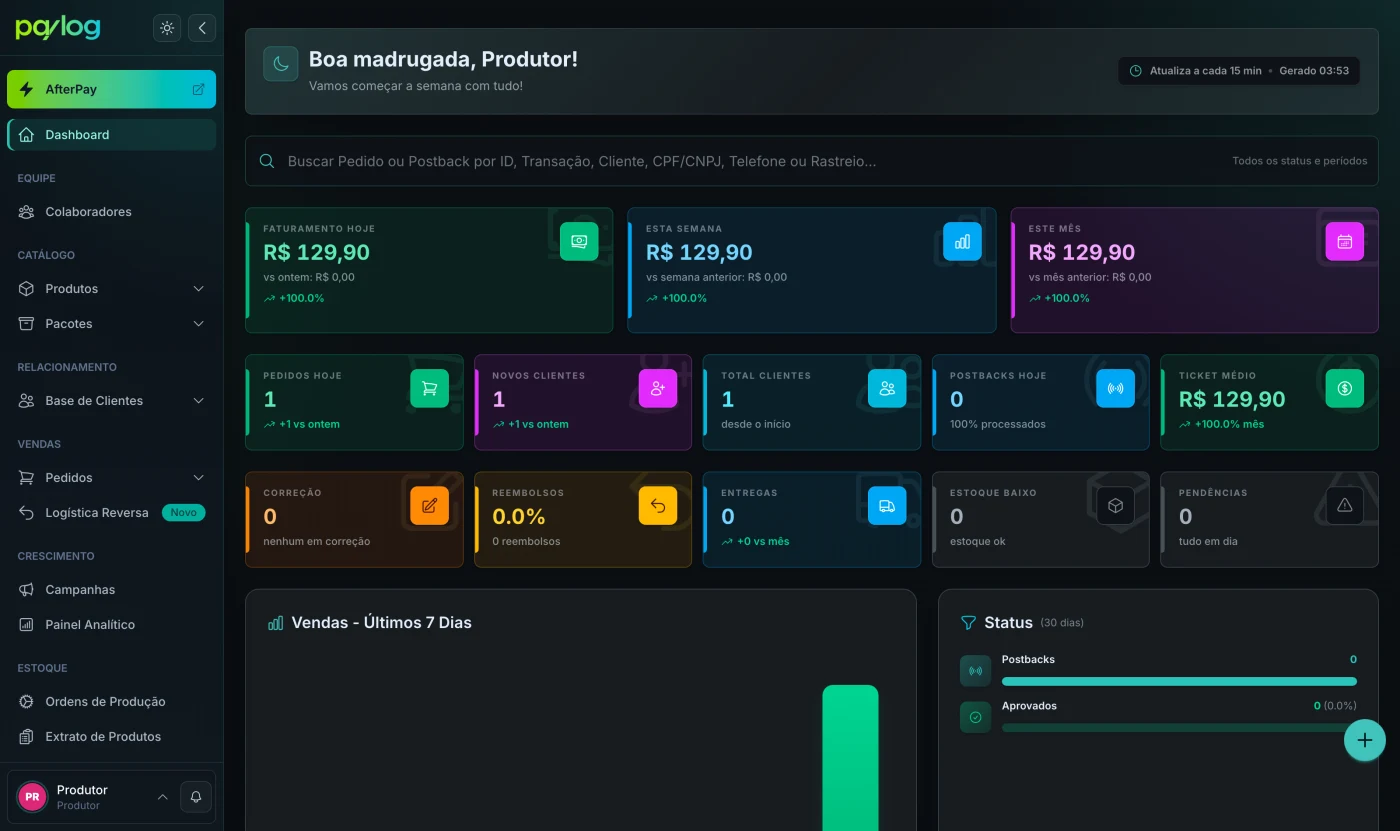
Task: Click the Novos Clientes add-user icon
Action: pyautogui.click(x=658, y=389)
